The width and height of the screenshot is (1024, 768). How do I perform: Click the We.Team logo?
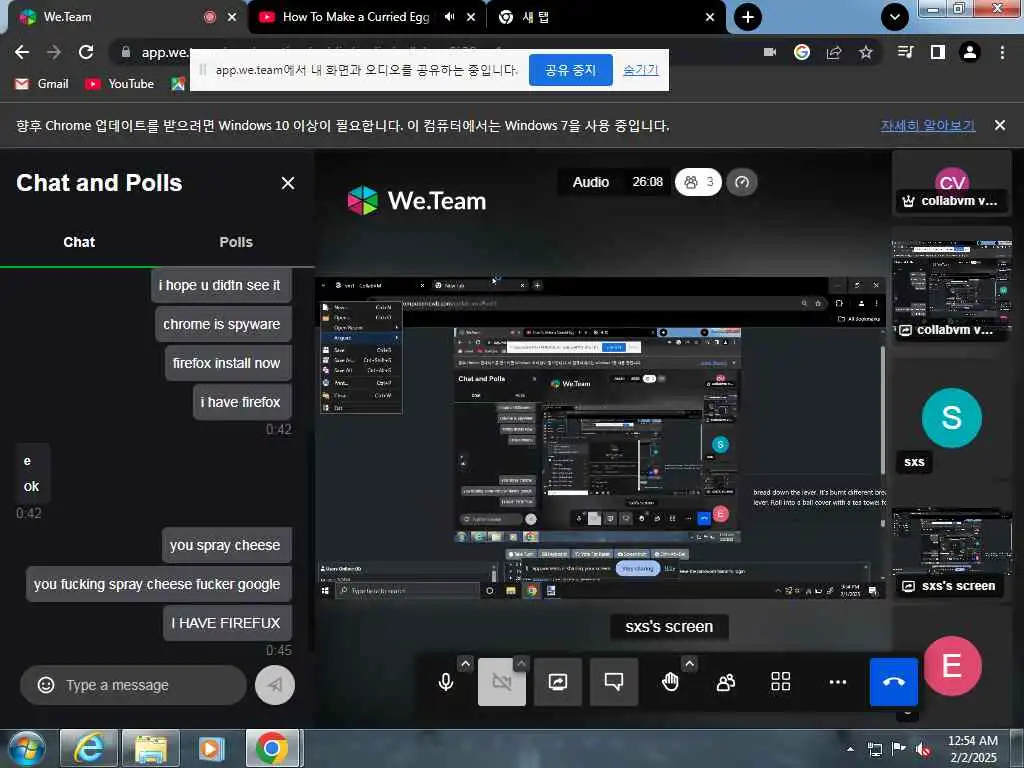pos(417,200)
